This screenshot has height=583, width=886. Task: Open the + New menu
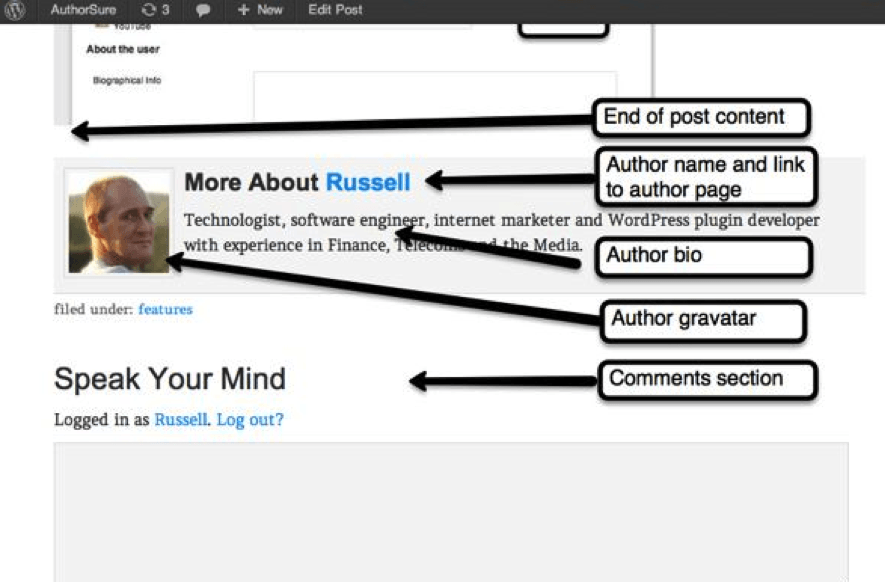pyautogui.click(x=260, y=10)
